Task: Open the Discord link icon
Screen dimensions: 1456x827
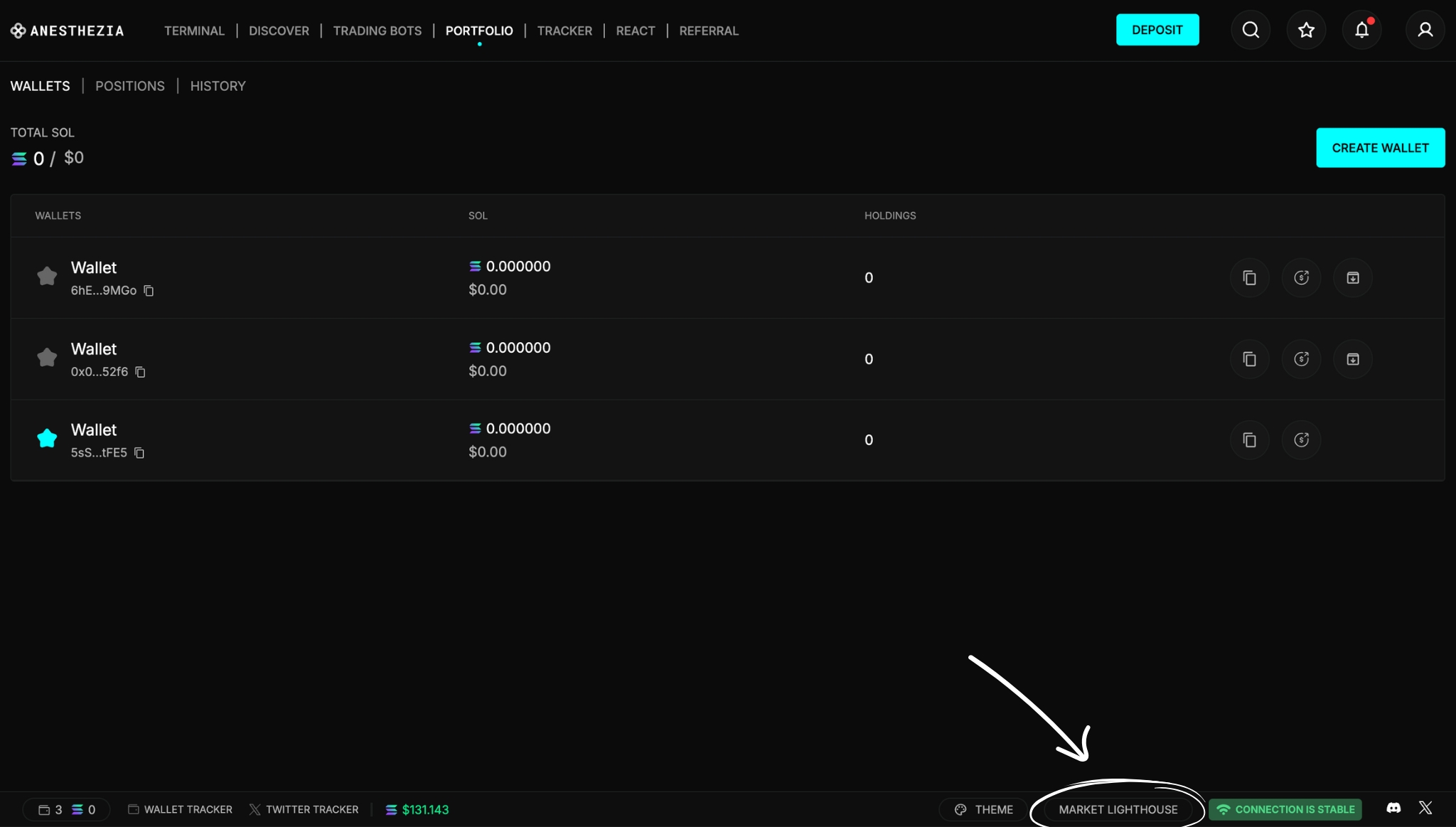Action: point(1393,809)
